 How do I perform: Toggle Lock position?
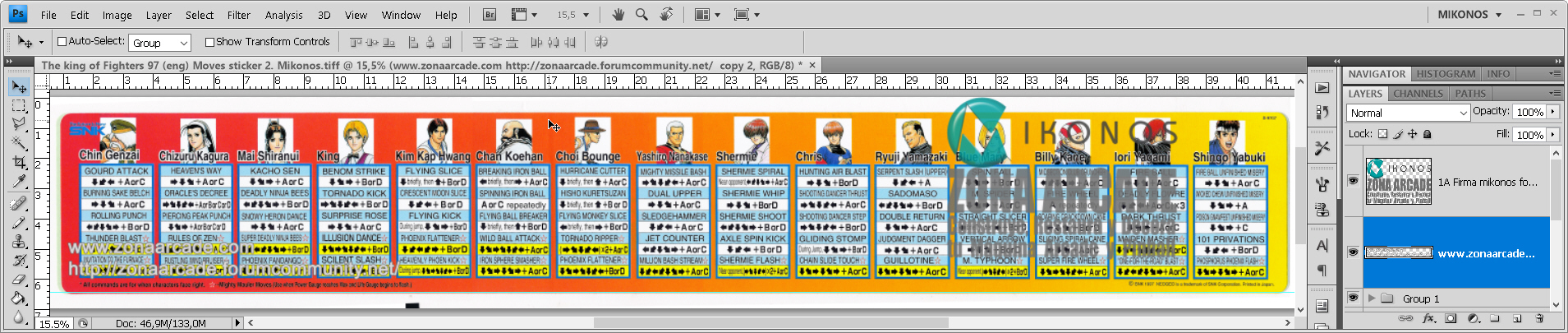point(1413,133)
